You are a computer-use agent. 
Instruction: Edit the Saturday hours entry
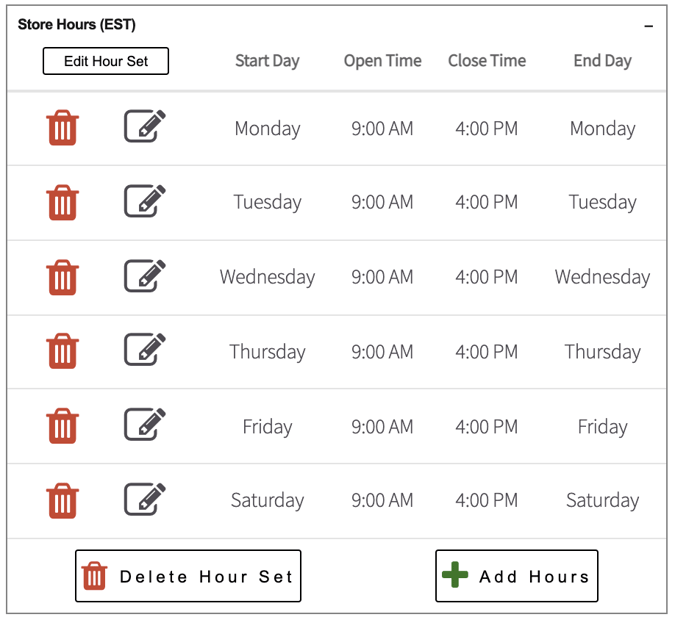click(x=144, y=499)
